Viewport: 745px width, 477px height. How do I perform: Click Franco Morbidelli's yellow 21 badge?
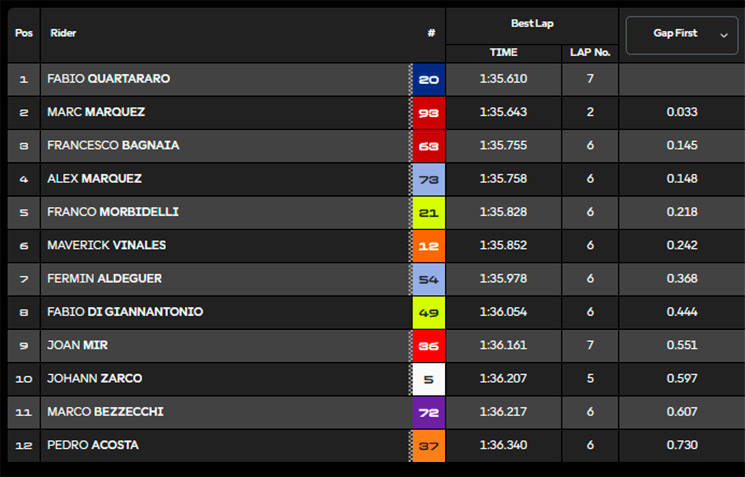[429, 212]
